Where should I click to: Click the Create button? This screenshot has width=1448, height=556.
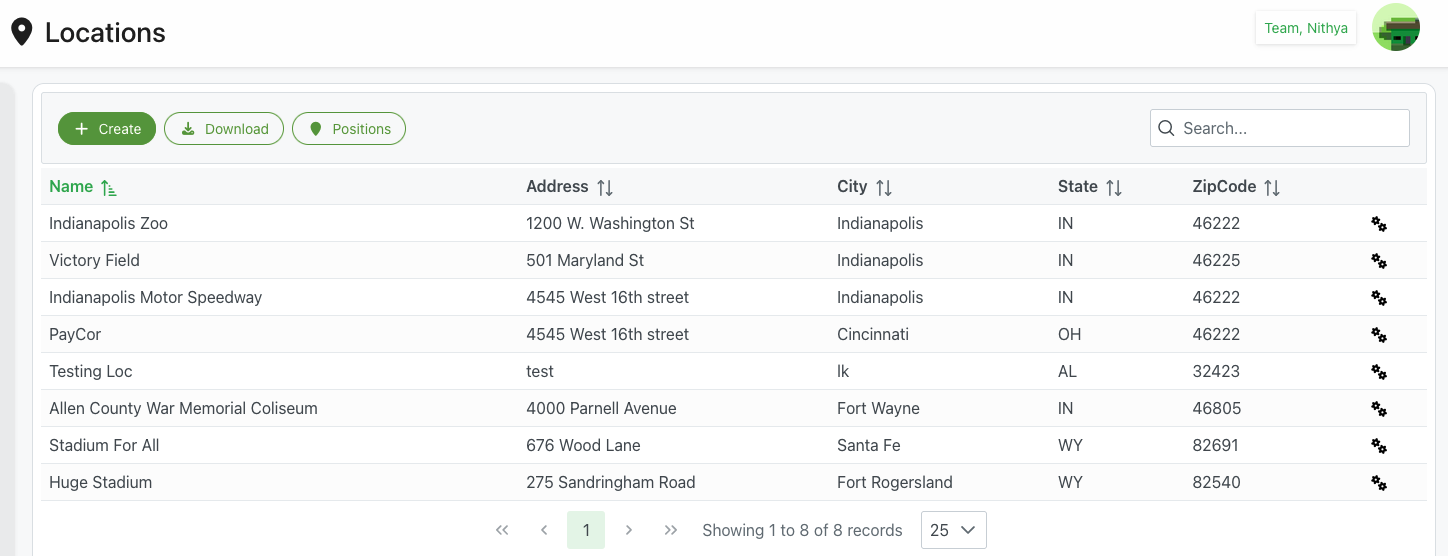[x=107, y=129]
